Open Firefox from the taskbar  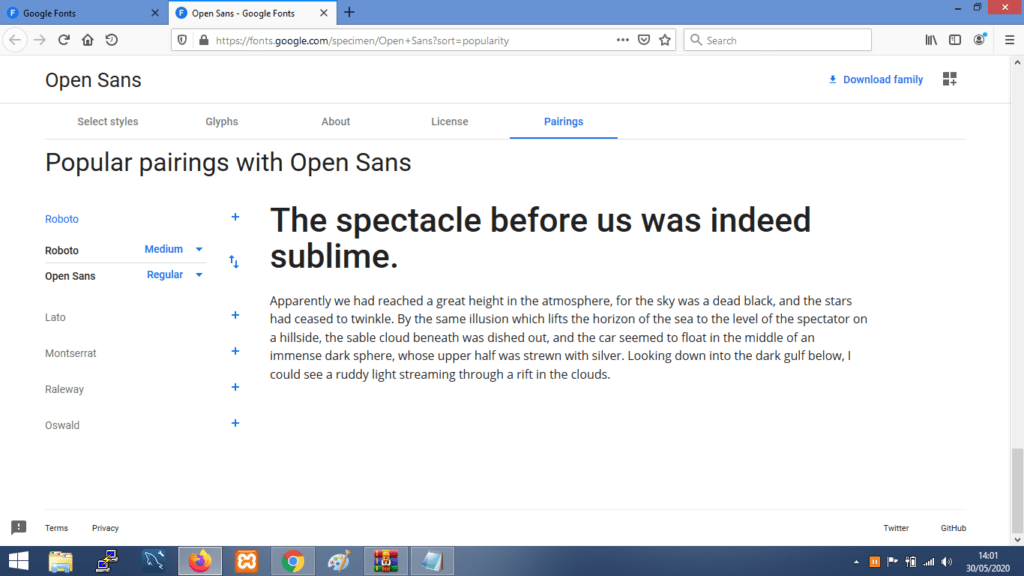(200, 561)
